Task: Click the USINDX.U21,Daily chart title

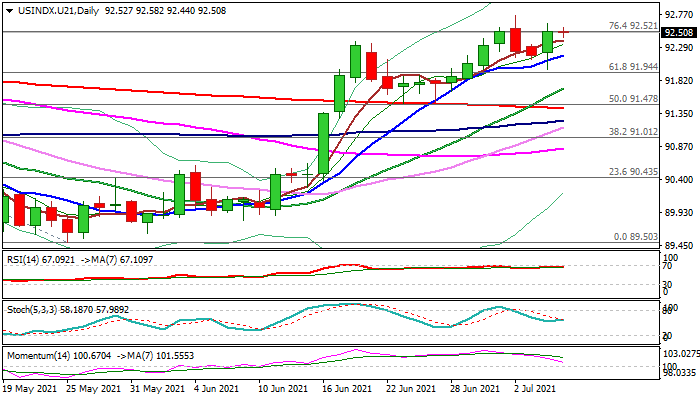Action: (47, 8)
